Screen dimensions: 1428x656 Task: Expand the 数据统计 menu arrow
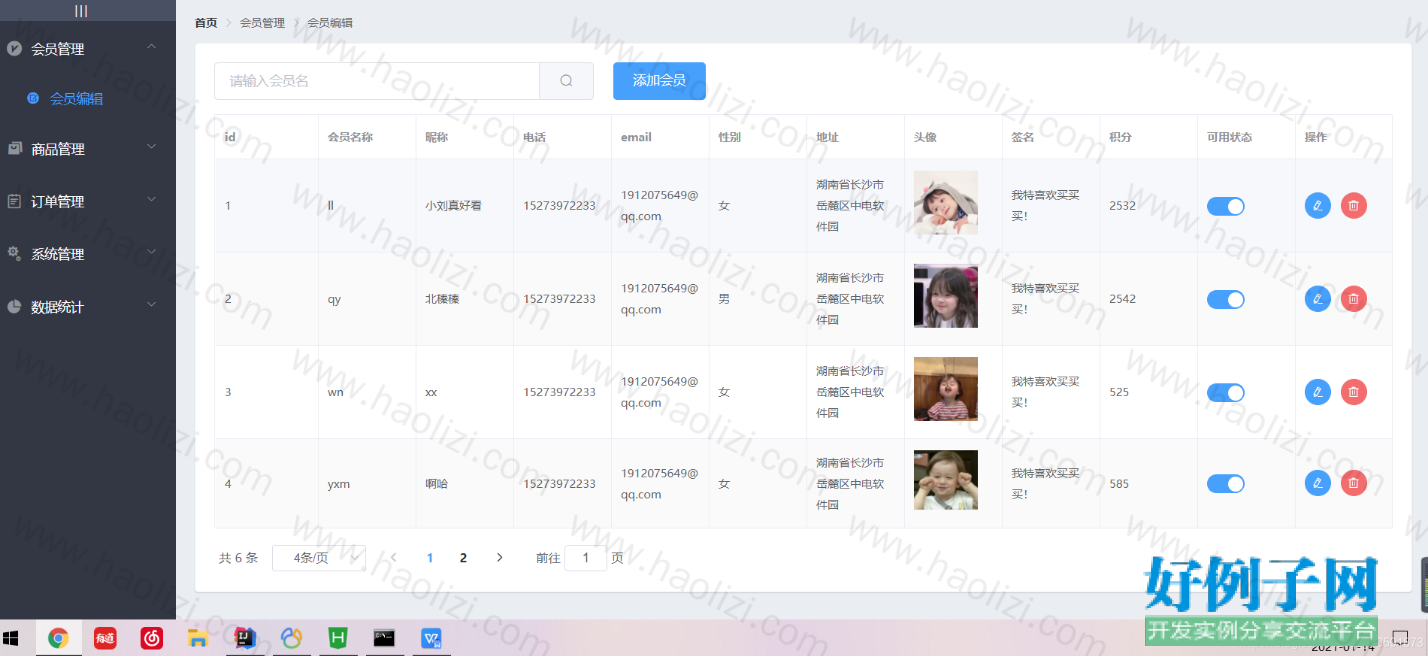pos(151,305)
